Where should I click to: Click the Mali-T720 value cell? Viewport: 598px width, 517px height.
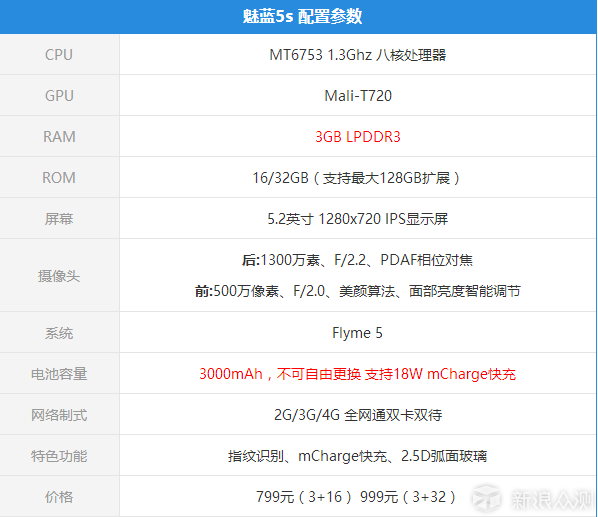coord(358,96)
